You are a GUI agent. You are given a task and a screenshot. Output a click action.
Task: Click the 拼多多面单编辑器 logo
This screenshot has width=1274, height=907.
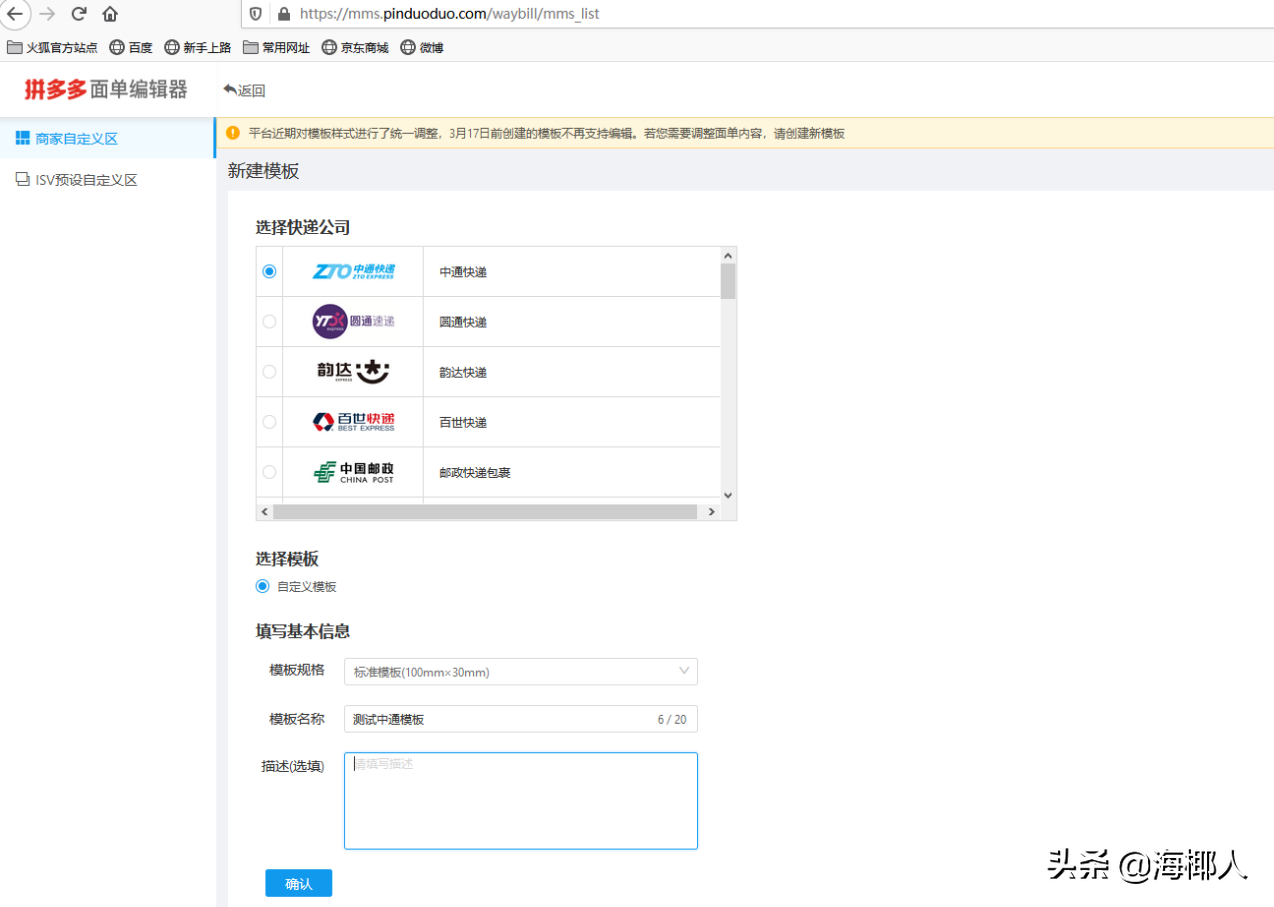97,89
